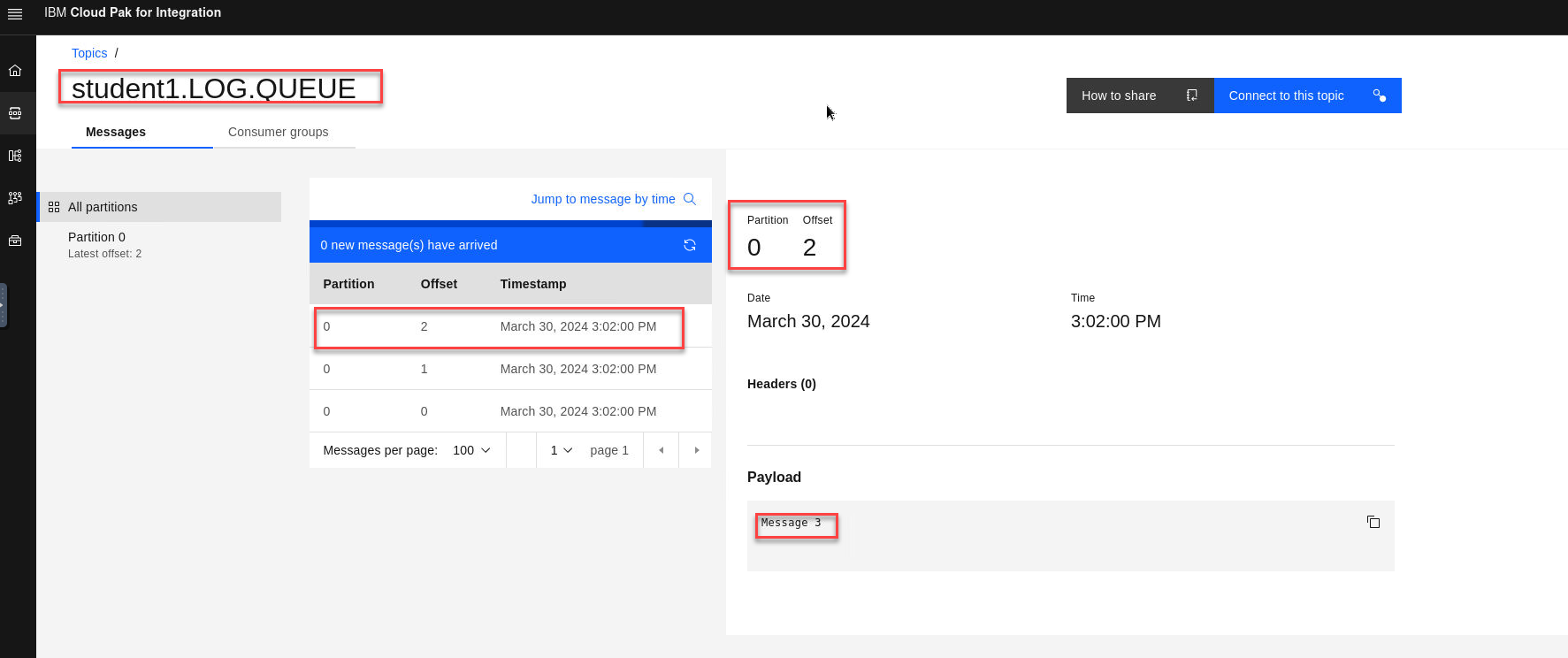
Task: Select Partition 0 in partition list
Action: pos(97,237)
